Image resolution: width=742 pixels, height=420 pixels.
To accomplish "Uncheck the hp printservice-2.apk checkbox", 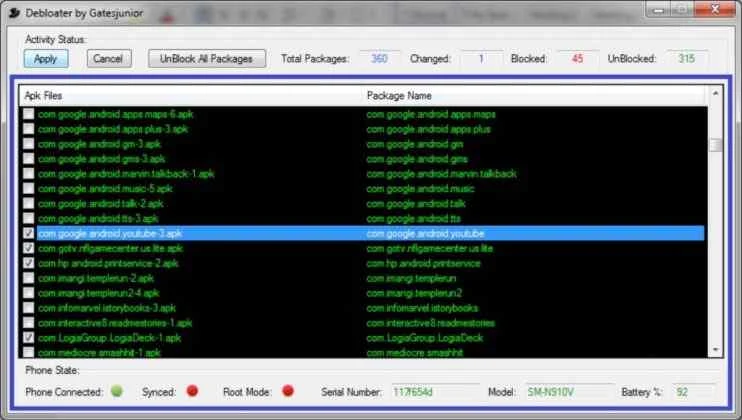I will click(28, 263).
